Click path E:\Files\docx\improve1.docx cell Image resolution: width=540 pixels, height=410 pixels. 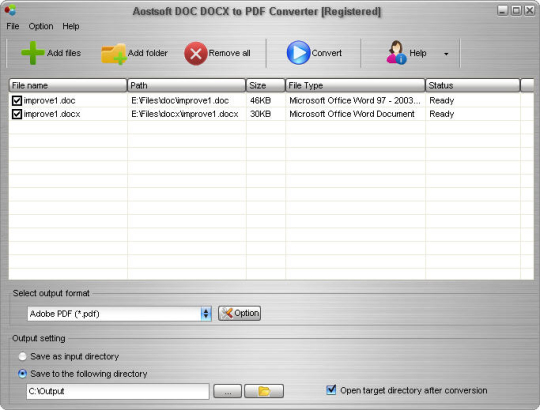coord(185,114)
